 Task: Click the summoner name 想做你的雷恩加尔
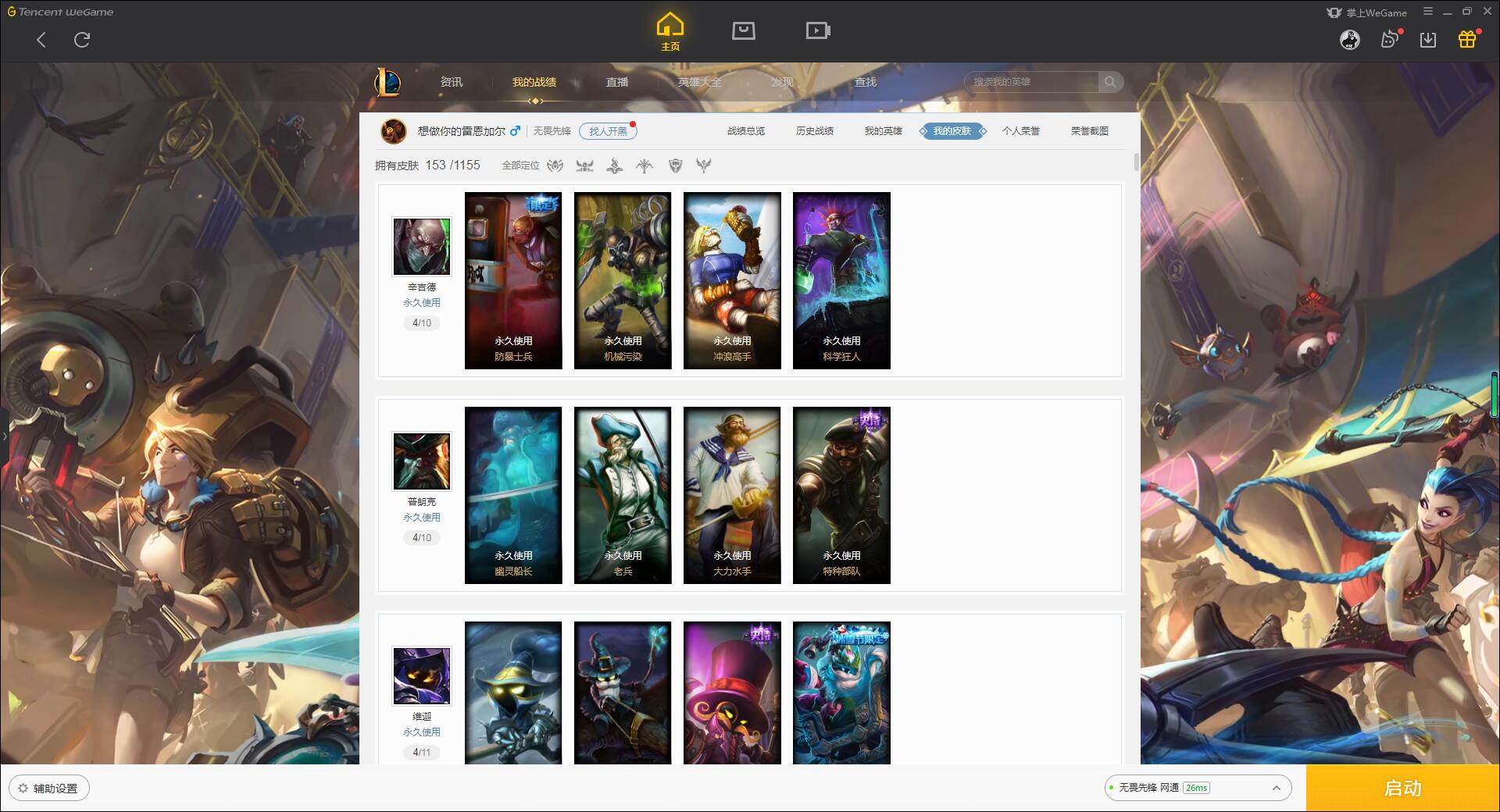tap(461, 131)
